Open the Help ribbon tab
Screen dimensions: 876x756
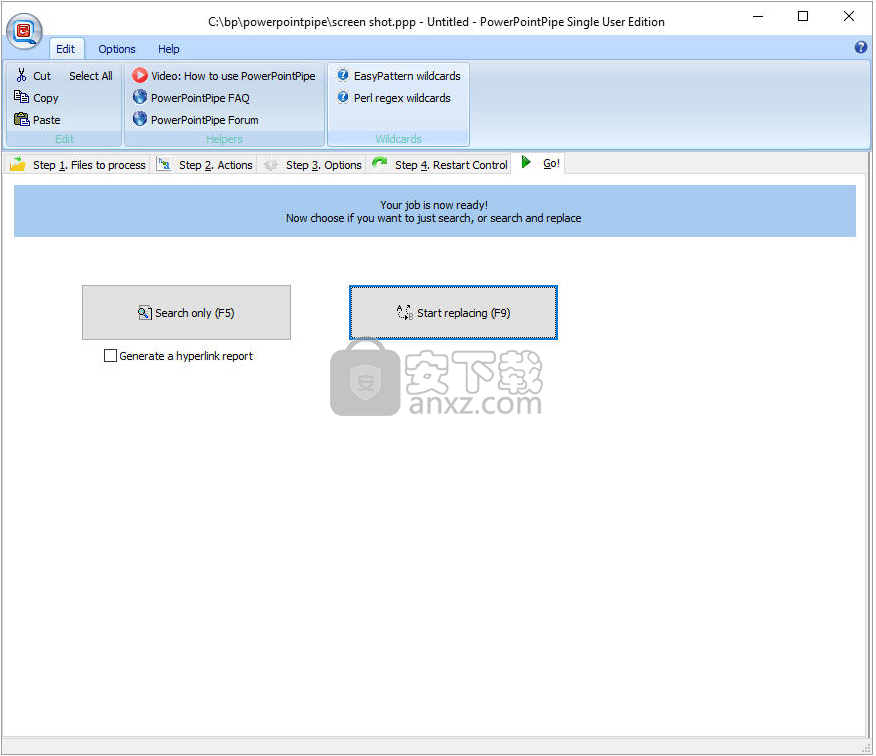169,49
